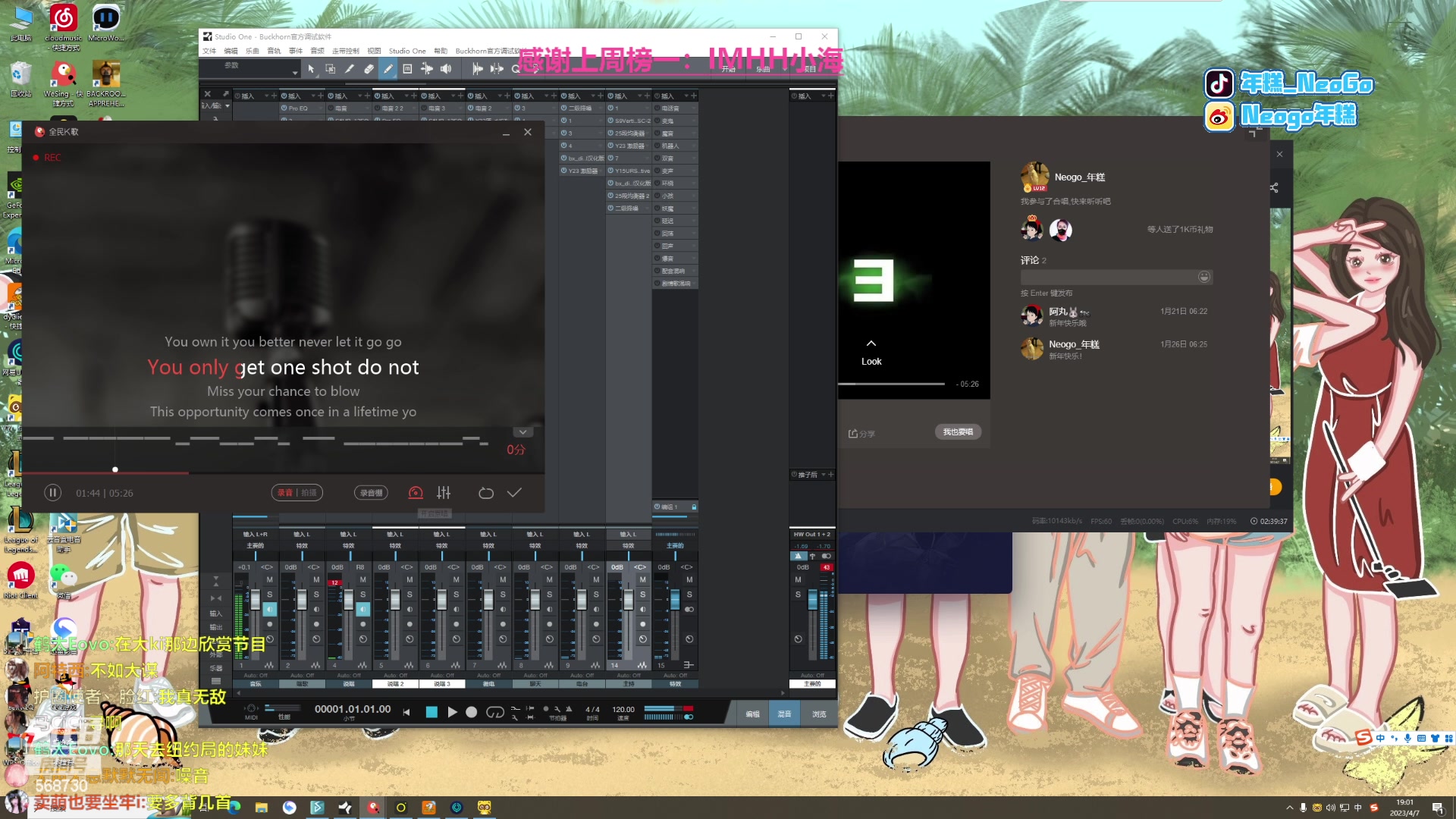1456x819 pixels.
Task: Solo mixer channel 2 唱歌
Action: (x=316, y=595)
